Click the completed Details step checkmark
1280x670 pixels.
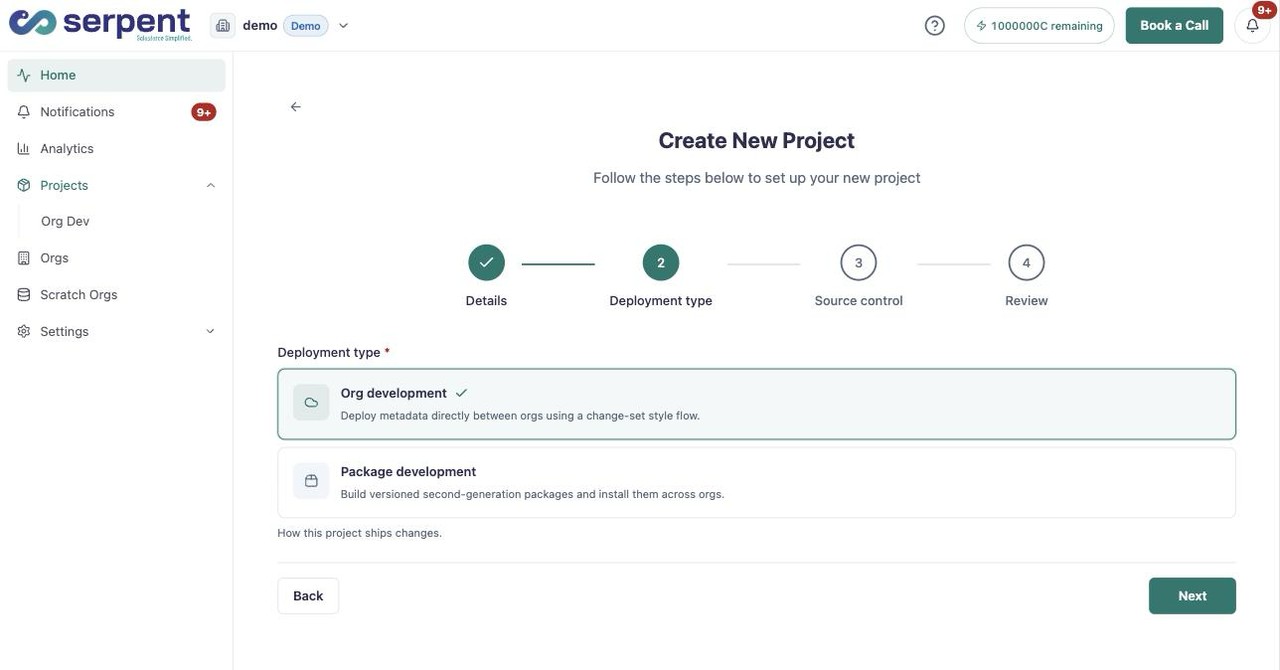pyautogui.click(x=486, y=263)
